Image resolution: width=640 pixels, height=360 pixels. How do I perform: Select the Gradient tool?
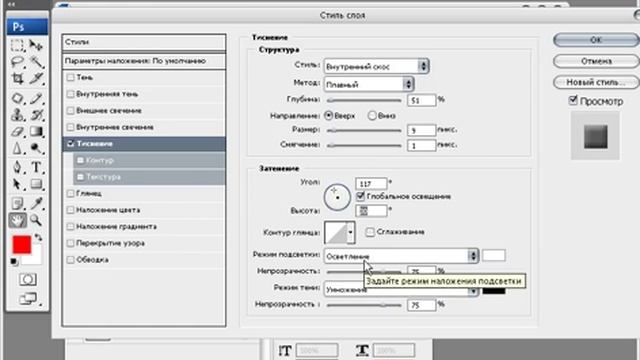(36, 131)
